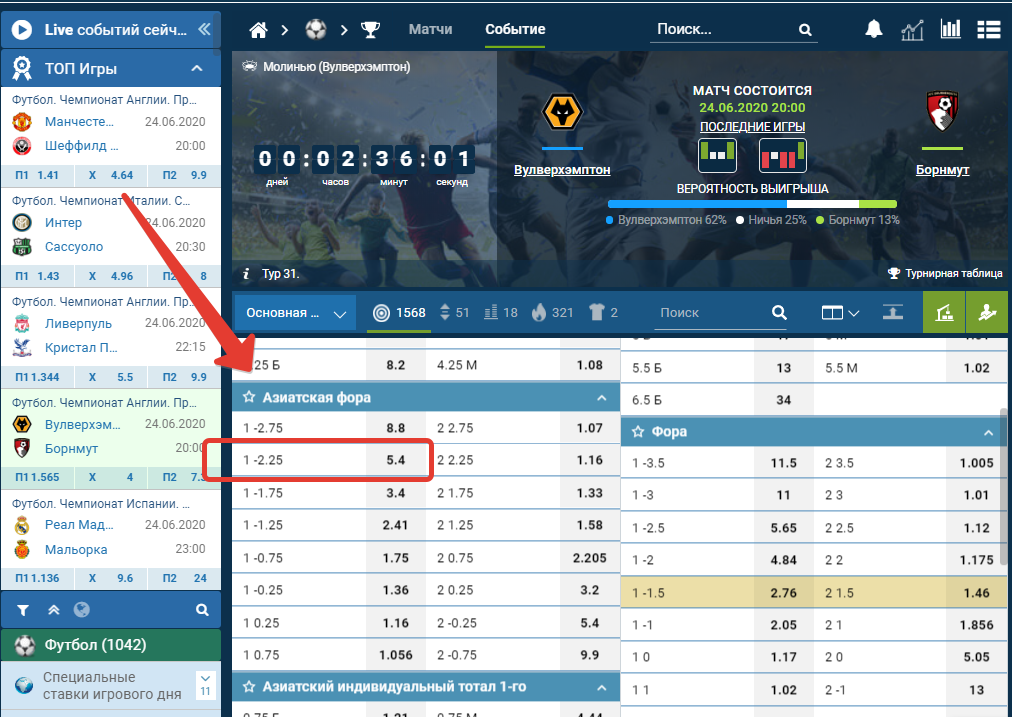
Task: Click the Wolverhampton team logo in header
Action: pyautogui.click(x=562, y=112)
